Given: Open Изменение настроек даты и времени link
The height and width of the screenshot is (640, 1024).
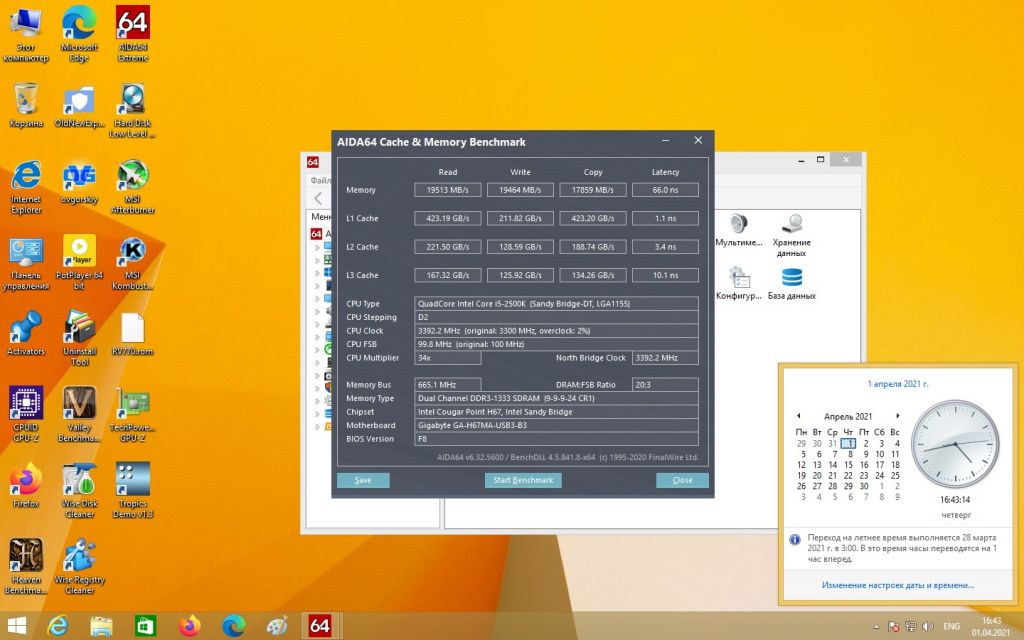Looking at the screenshot, I should [897, 585].
